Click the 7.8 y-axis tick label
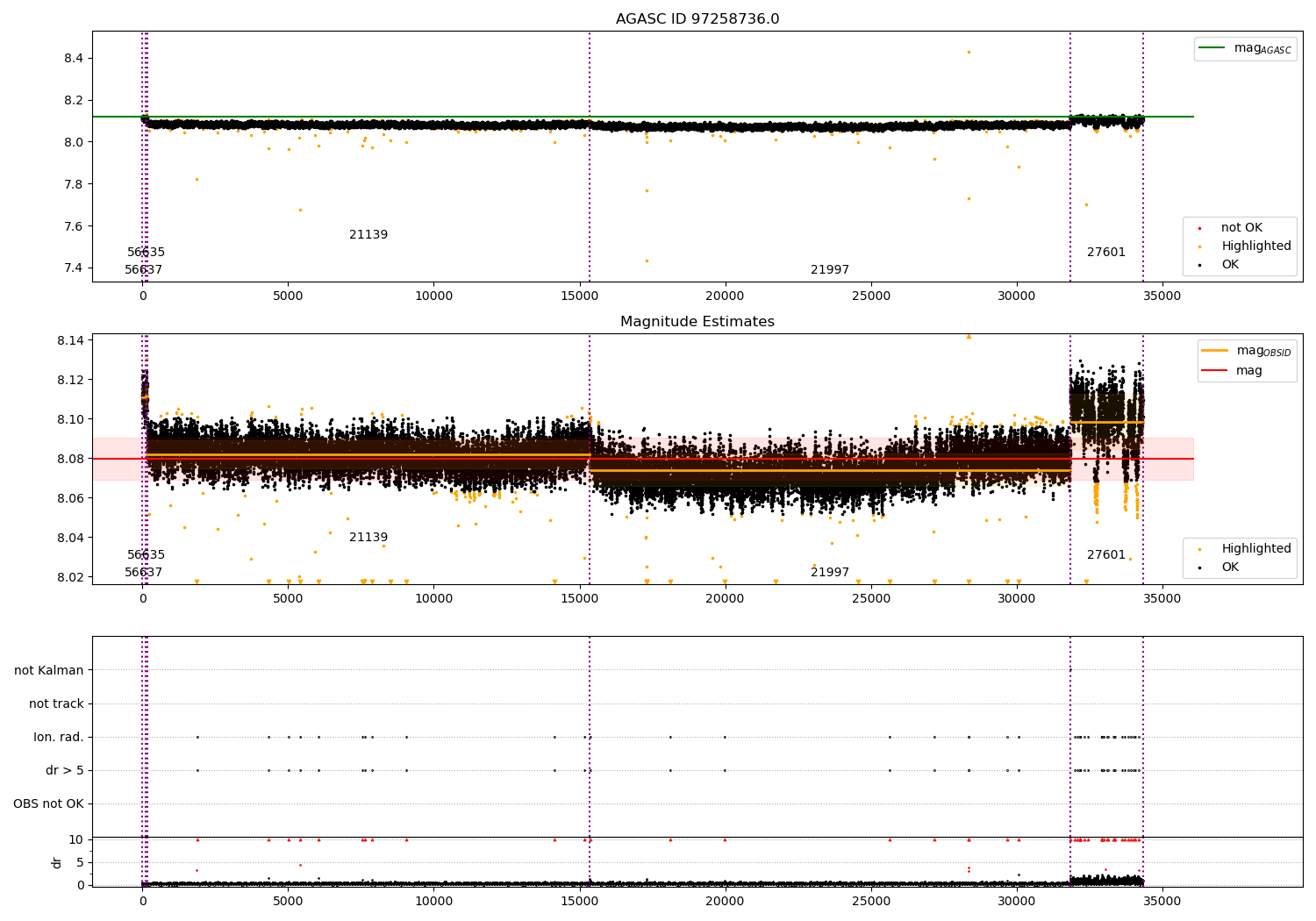 tap(74, 184)
